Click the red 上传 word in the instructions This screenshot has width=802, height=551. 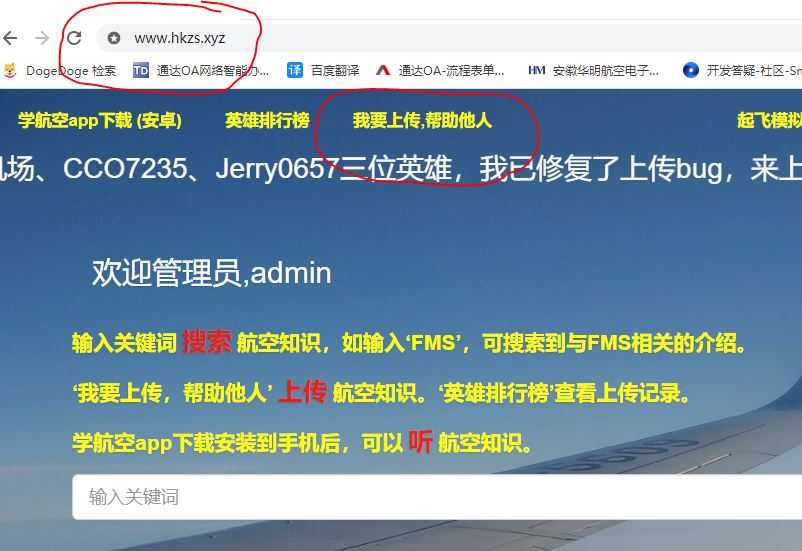point(303,392)
